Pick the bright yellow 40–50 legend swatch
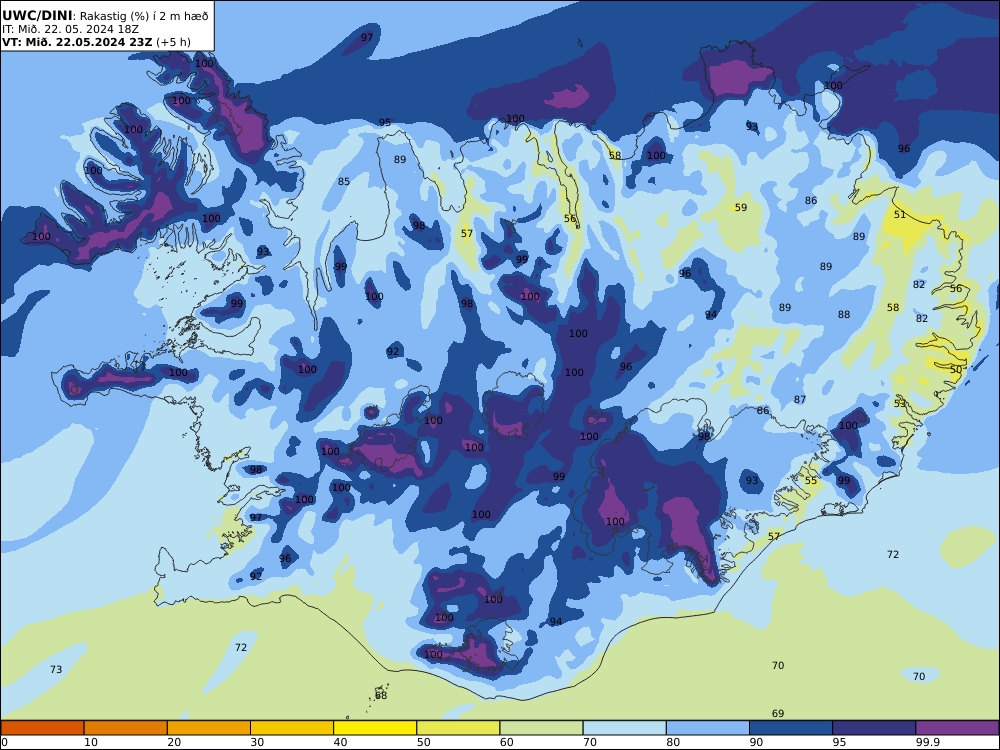The image size is (1000, 750). 375,728
